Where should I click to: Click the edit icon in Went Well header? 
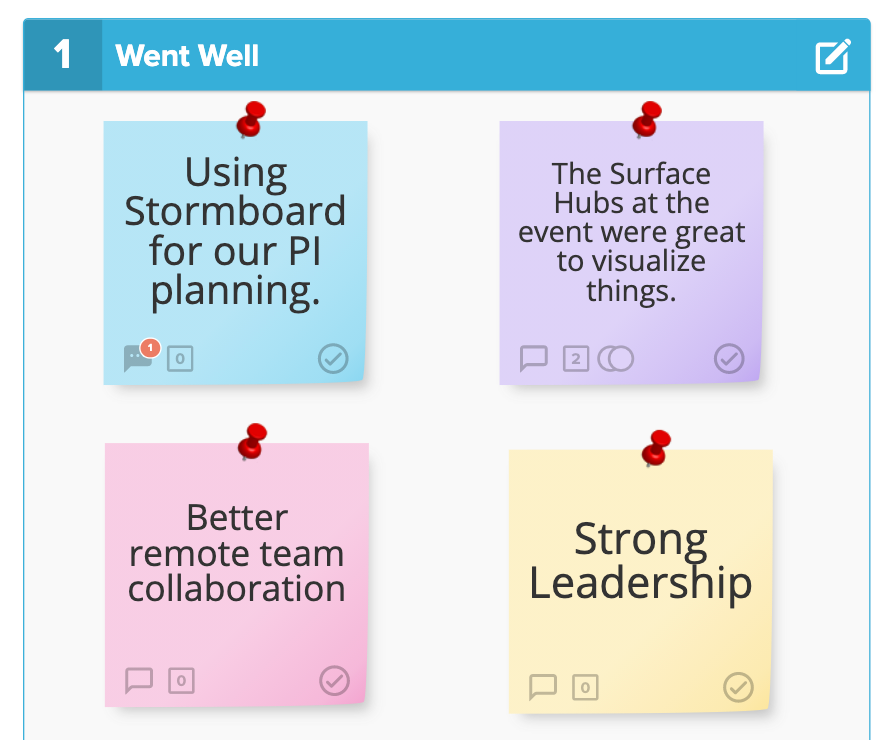tap(833, 56)
